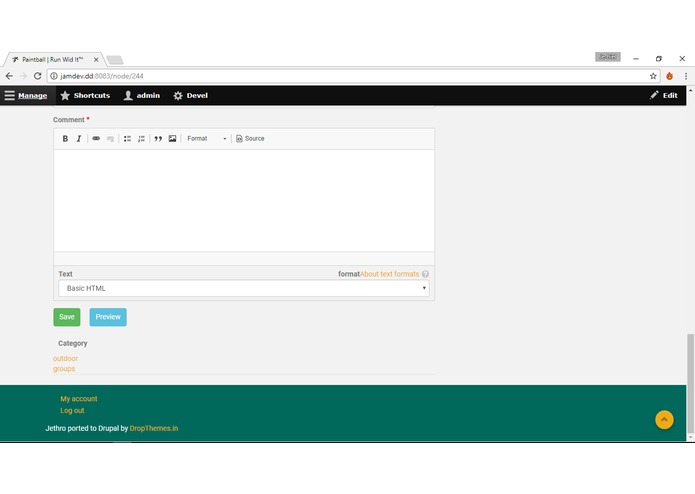This screenshot has width=695, height=494.
Task: Open a new browser tab
Action: pyautogui.click(x=115, y=60)
